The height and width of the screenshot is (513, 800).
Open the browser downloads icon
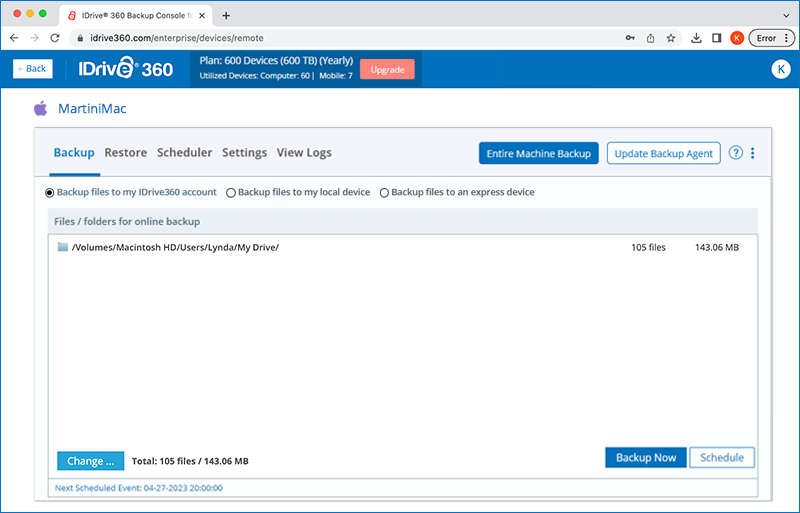[696, 38]
